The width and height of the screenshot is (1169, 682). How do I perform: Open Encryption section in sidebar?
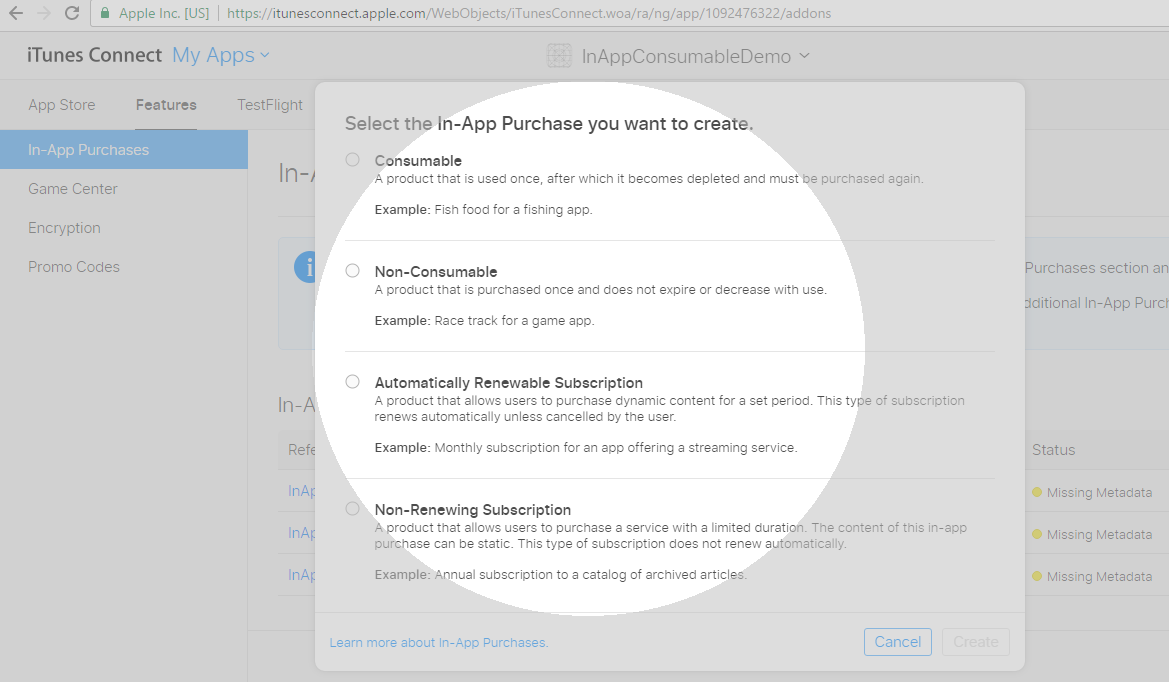[64, 228]
